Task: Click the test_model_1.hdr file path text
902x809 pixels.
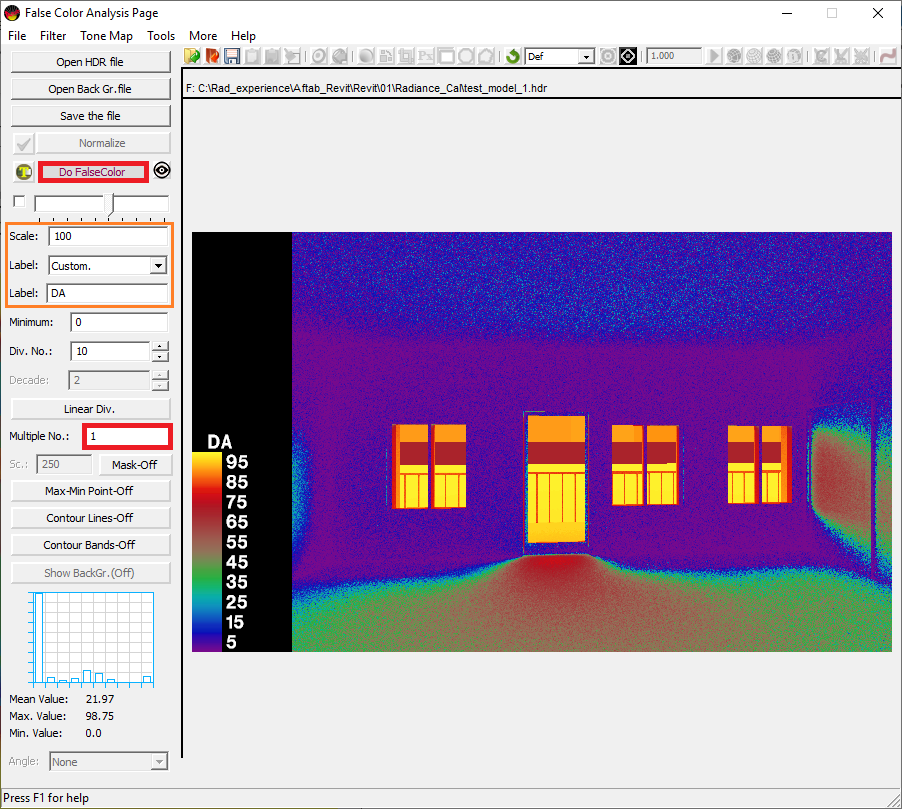Action: point(366,88)
